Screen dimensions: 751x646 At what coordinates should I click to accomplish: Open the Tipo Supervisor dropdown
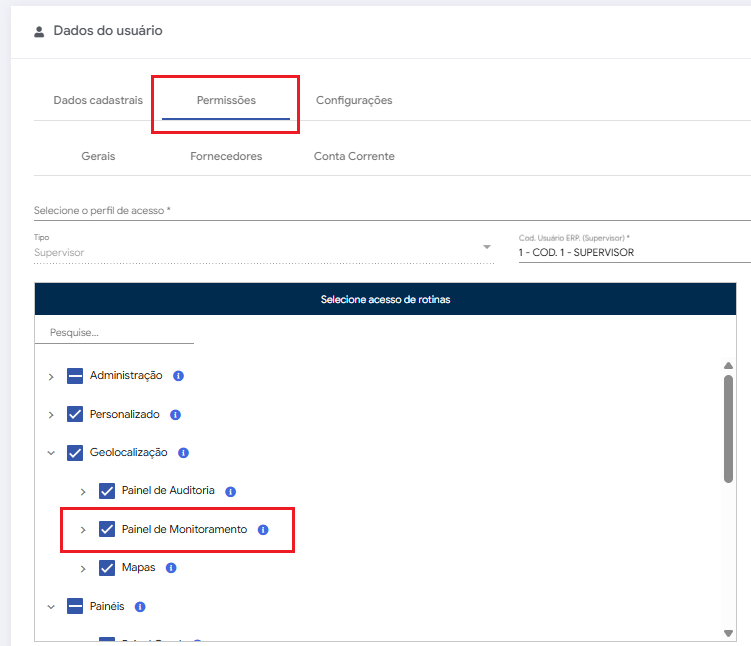(486, 247)
